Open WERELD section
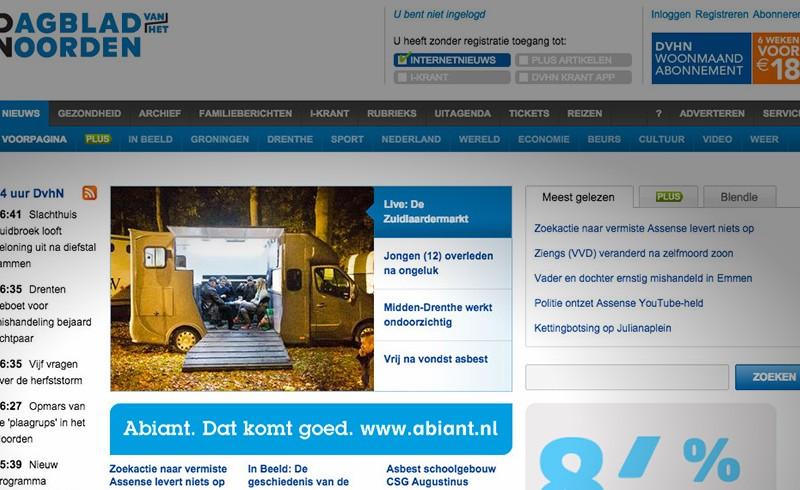 480,139
